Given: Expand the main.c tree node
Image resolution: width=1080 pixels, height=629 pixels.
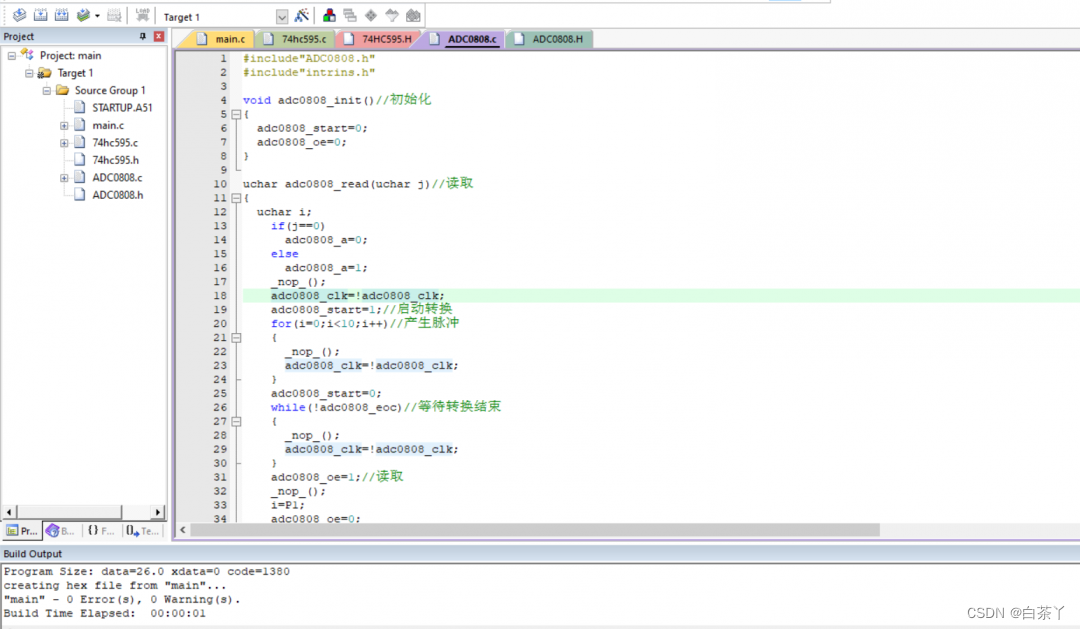Looking at the screenshot, I should point(64,126).
